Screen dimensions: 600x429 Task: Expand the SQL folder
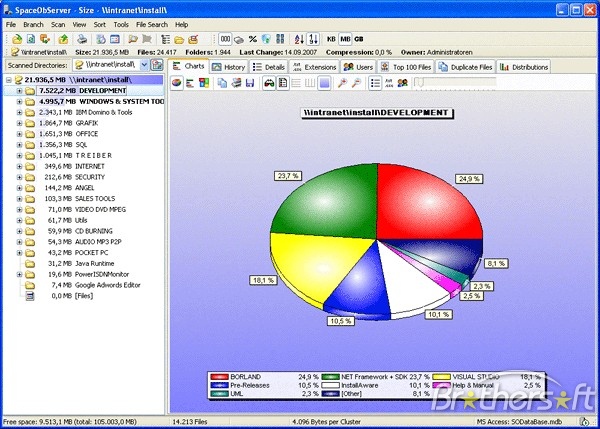(19, 145)
